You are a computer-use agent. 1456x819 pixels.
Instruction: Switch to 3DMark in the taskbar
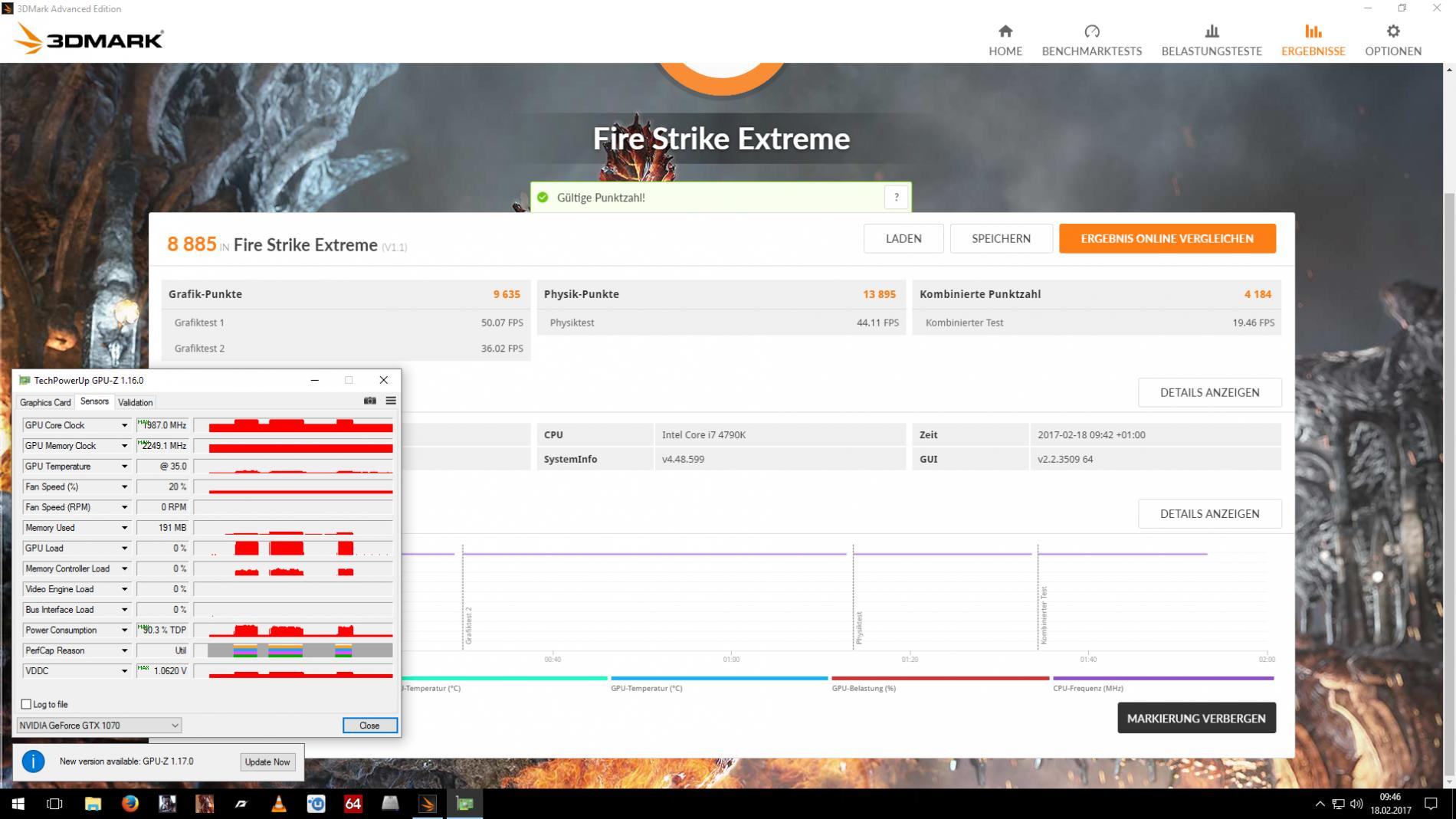(x=428, y=804)
